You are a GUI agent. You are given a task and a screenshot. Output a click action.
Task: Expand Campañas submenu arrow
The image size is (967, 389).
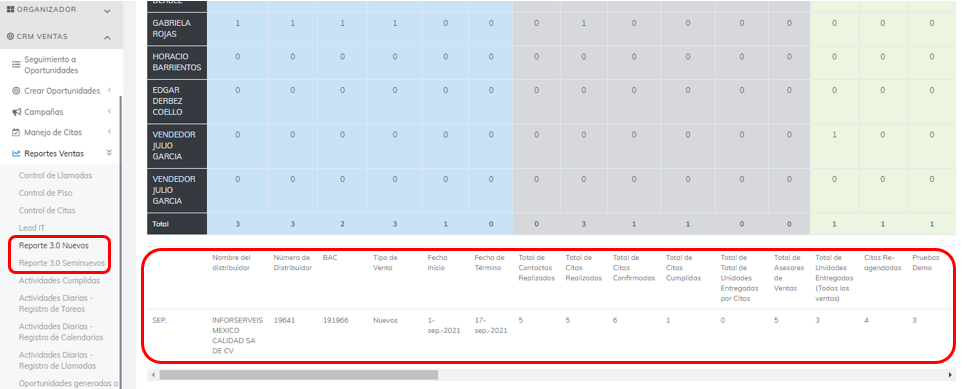click(x=109, y=112)
